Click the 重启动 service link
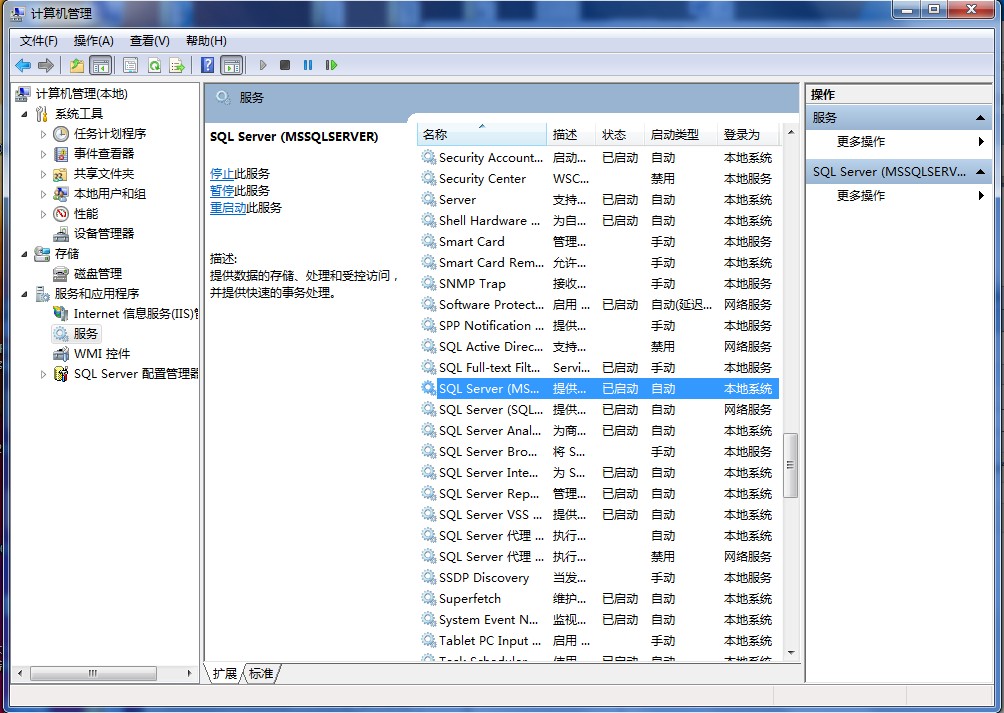This screenshot has height=713, width=1004. tap(228, 207)
